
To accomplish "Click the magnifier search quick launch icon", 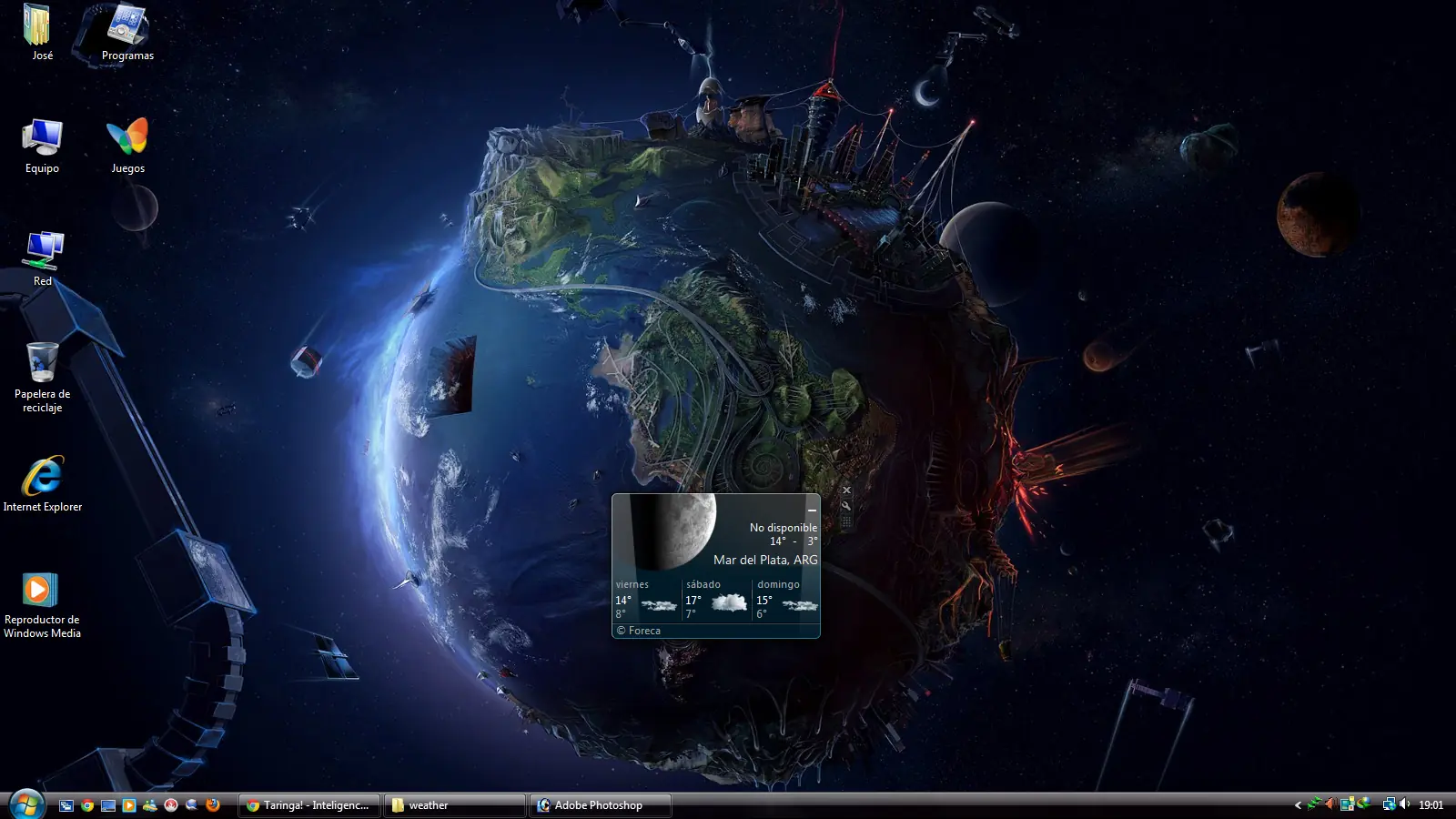I will point(192,805).
